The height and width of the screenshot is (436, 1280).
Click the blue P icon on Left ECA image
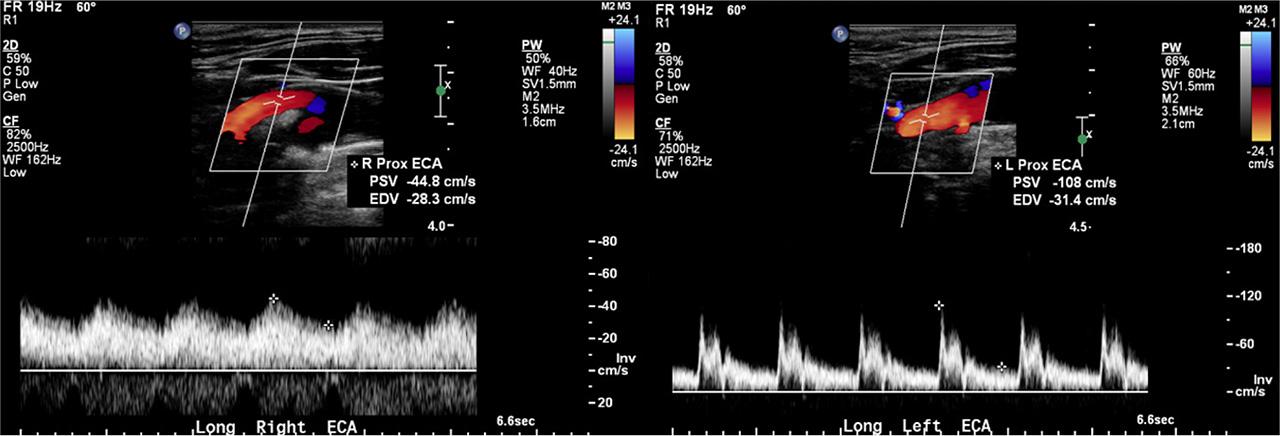(x=840, y=34)
